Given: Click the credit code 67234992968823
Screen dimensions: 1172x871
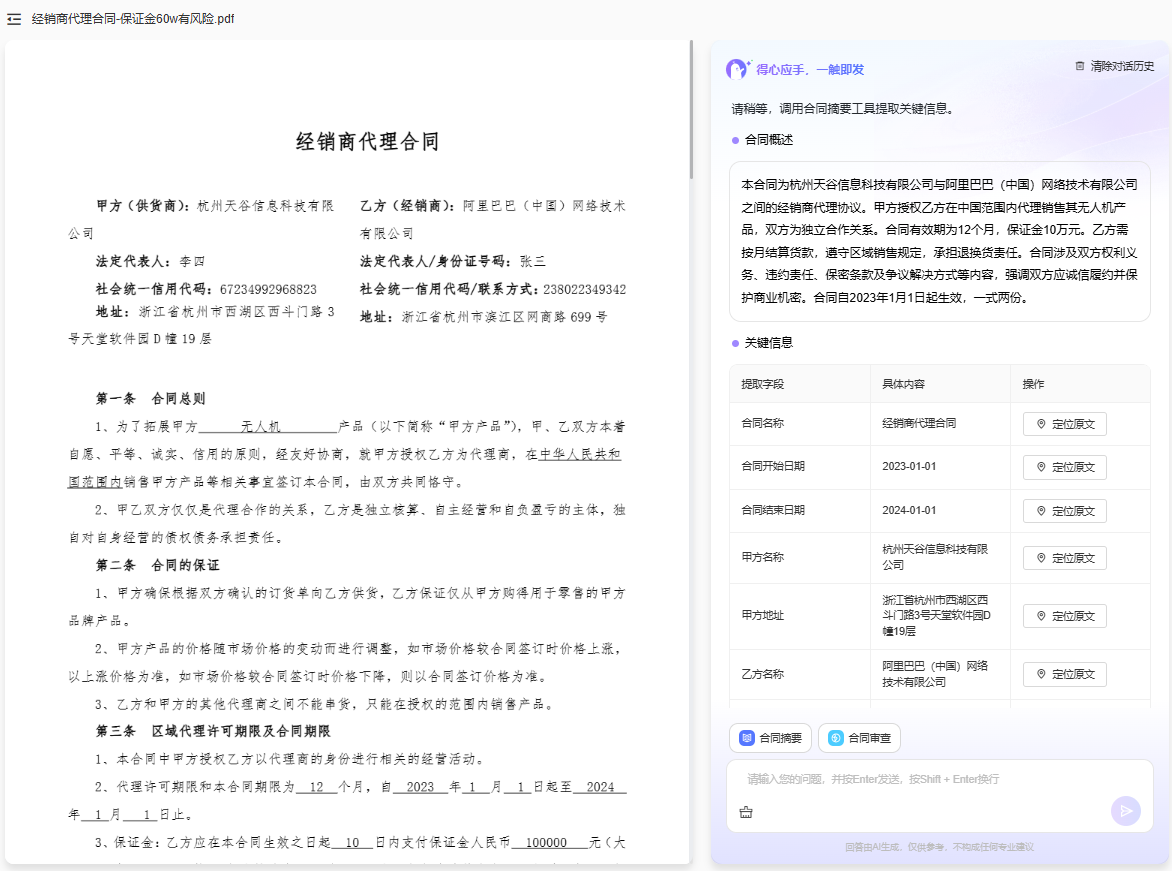Looking at the screenshot, I should (268, 289).
